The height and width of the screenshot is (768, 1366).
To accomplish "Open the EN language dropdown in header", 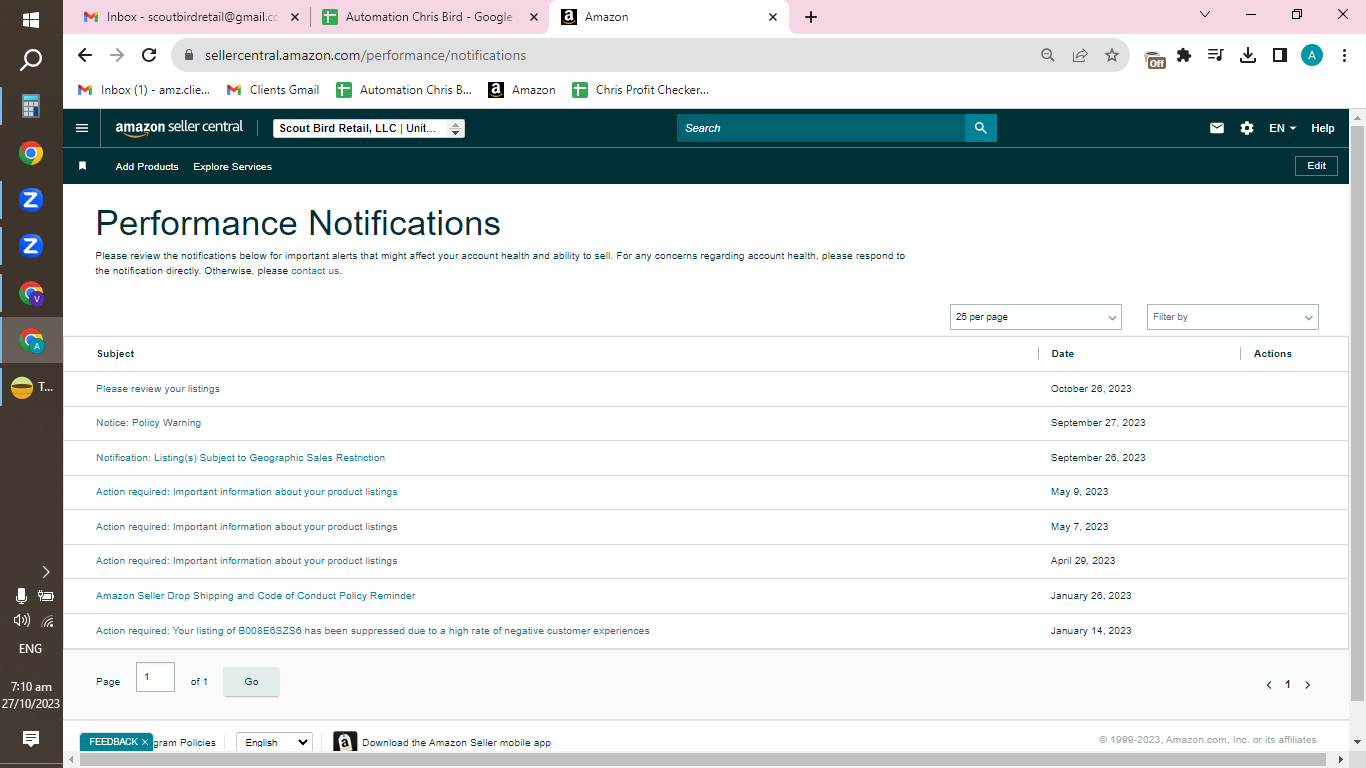I will [x=1282, y=128].
